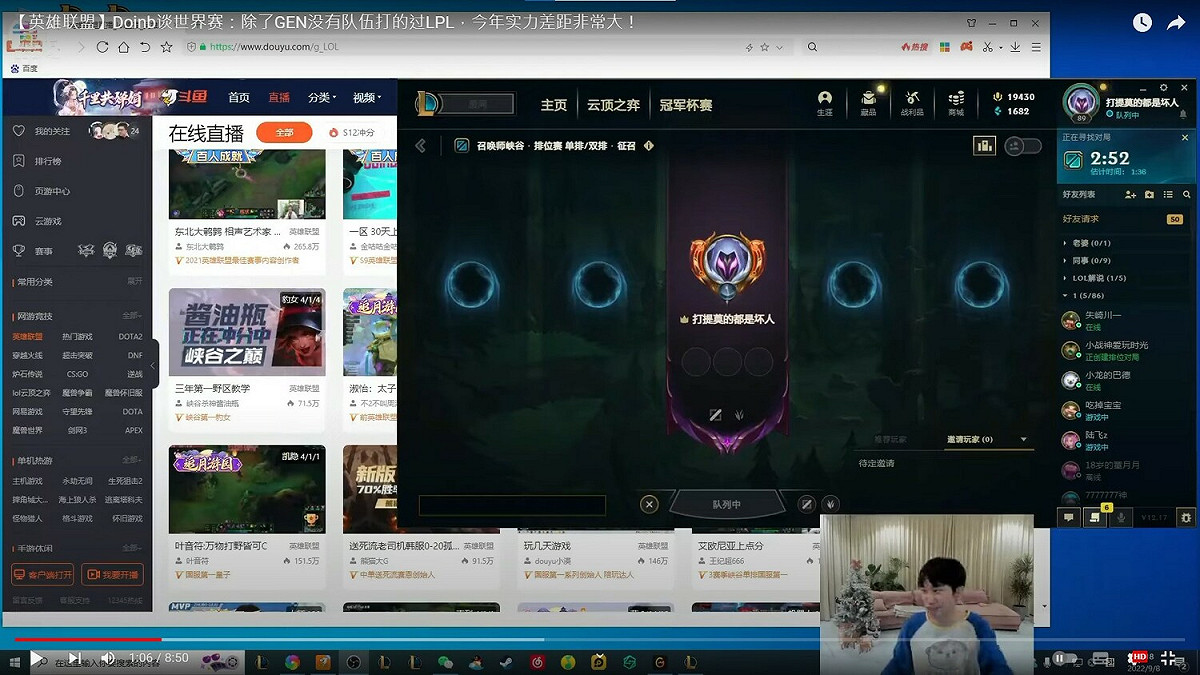Select the S12冲分 filter on Douyu

pyautogui.click(x=352, y=133)
